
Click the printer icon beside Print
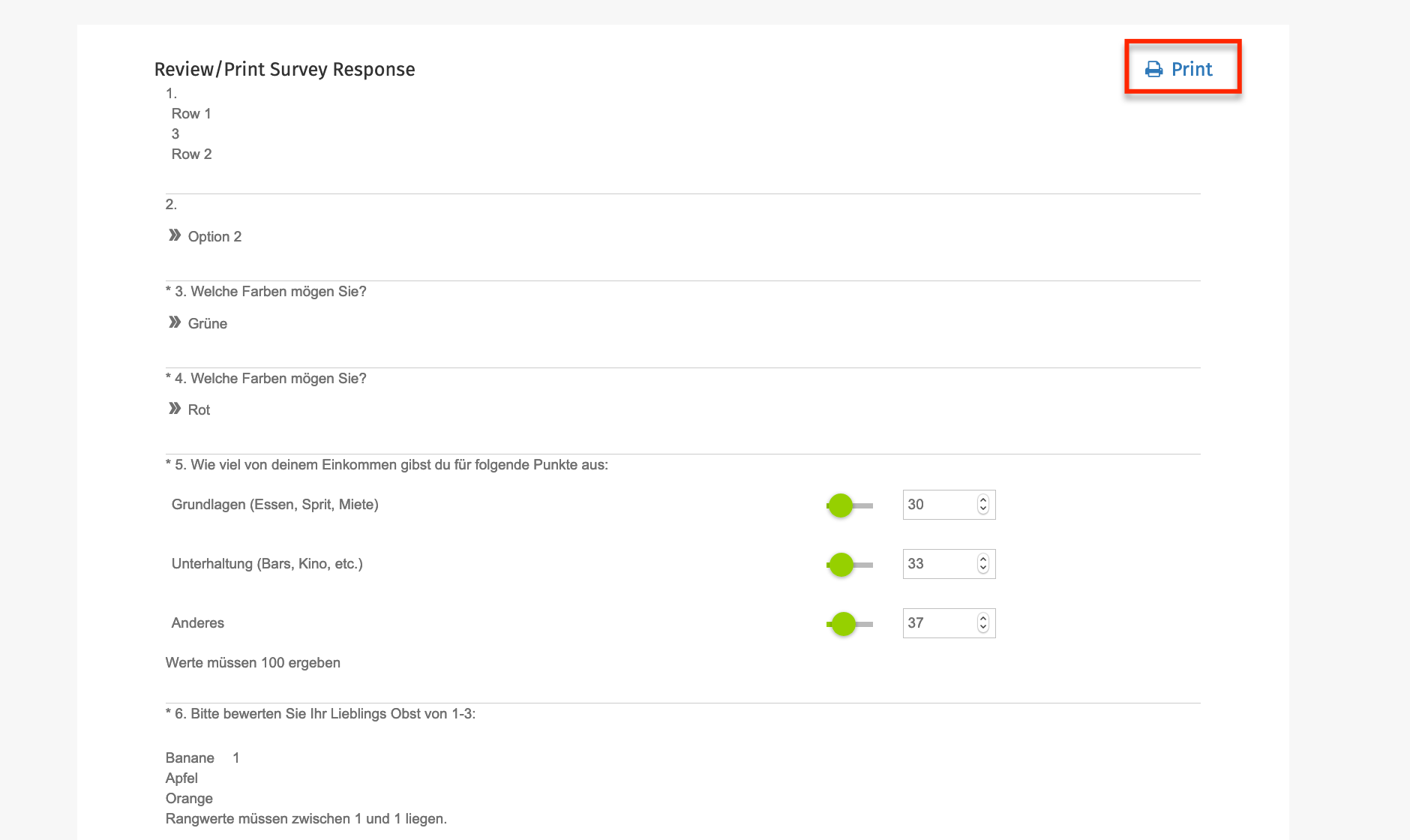click(x=1153, y=70)
